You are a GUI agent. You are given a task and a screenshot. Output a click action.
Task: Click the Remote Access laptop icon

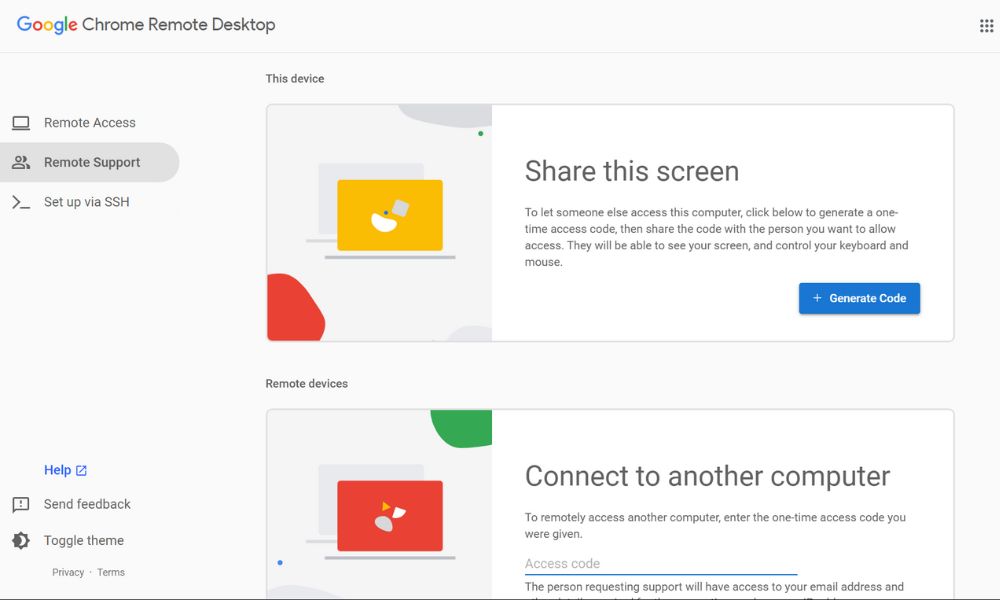click(x=21, y=123)
